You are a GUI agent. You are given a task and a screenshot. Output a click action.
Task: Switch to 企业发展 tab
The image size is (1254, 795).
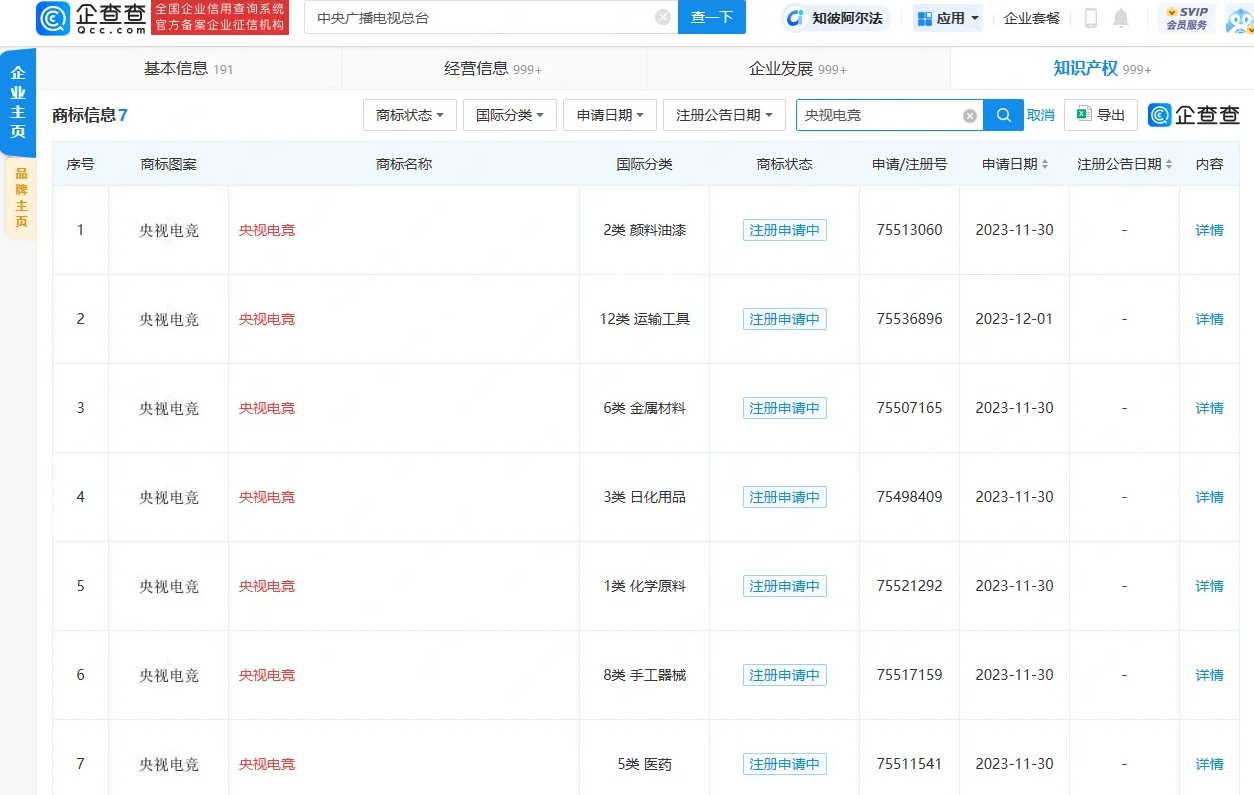click(798, 69)
